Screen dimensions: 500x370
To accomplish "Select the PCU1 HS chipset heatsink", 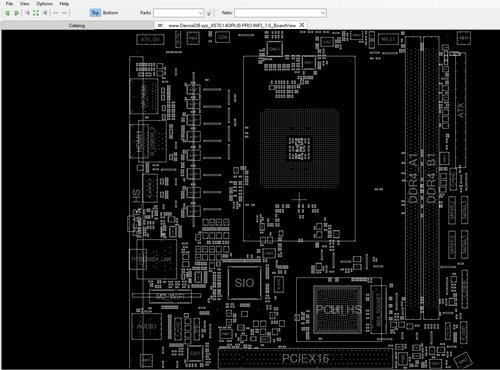I will click(338, 309).
